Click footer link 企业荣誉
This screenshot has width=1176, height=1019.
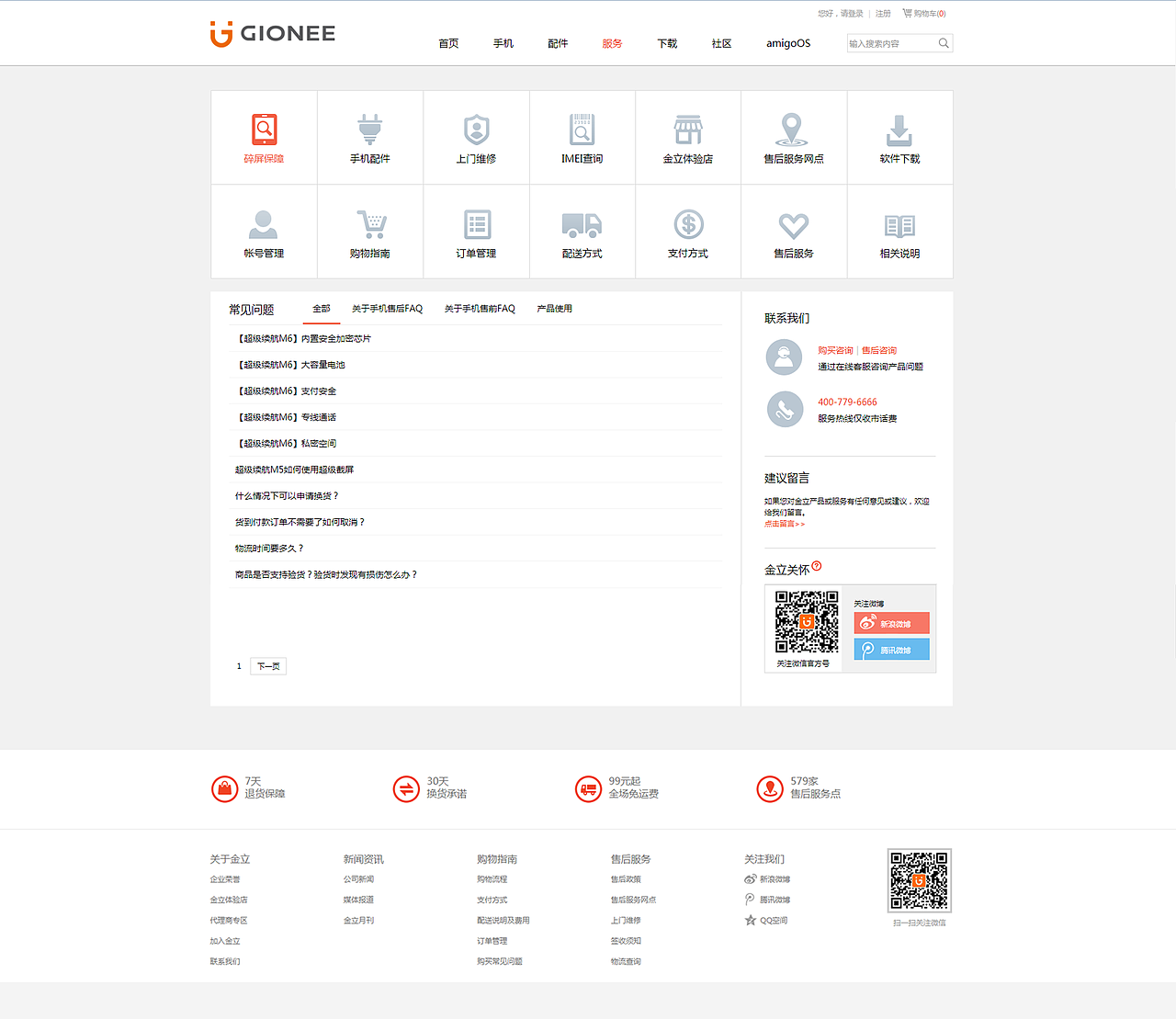point(225,879)
